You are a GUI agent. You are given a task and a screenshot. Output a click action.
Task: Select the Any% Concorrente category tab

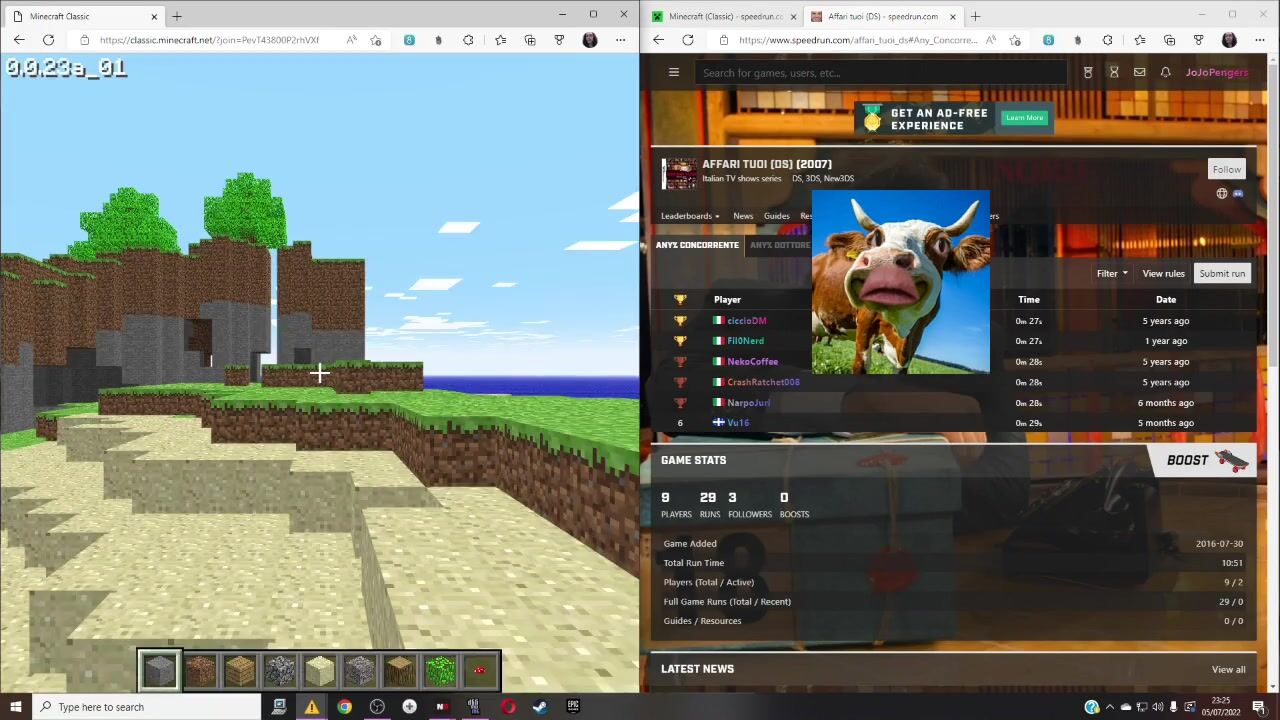697,245
